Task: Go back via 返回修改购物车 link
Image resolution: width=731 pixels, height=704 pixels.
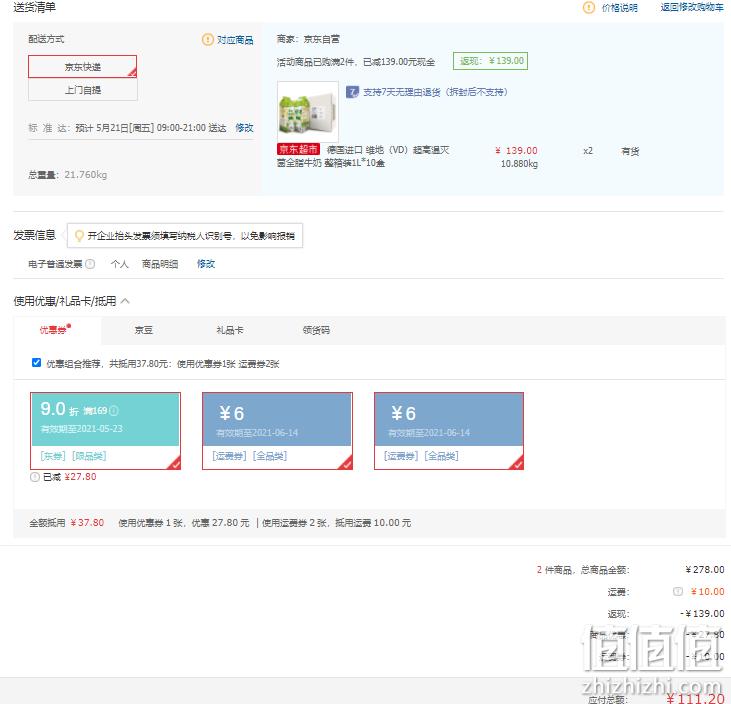Action: [x=692, y=7]
